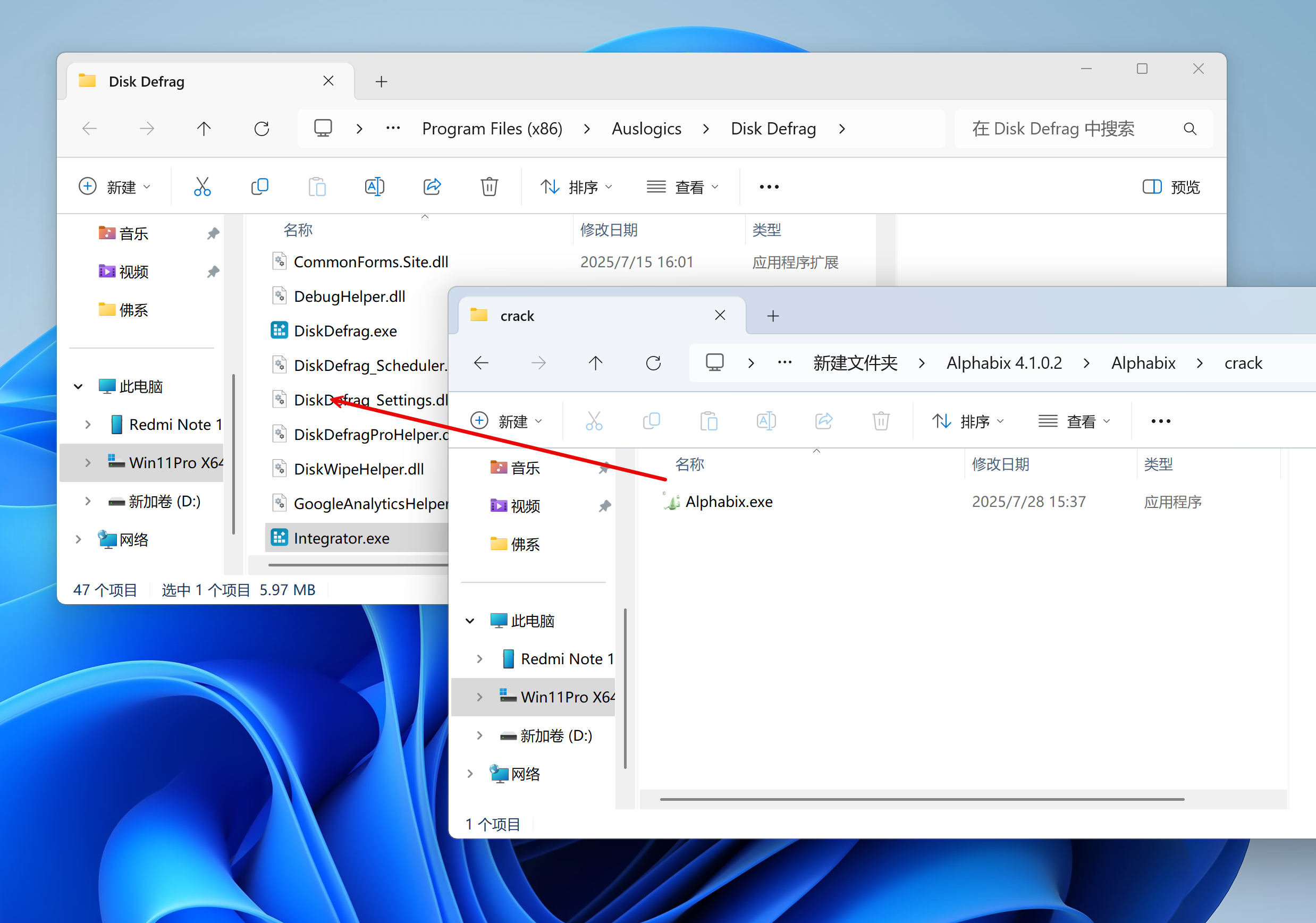Image resolution: width=1316 pixels, height=923 pixels.
Task: Refresh the crack folder window
Action: click(x=653, y=363)
